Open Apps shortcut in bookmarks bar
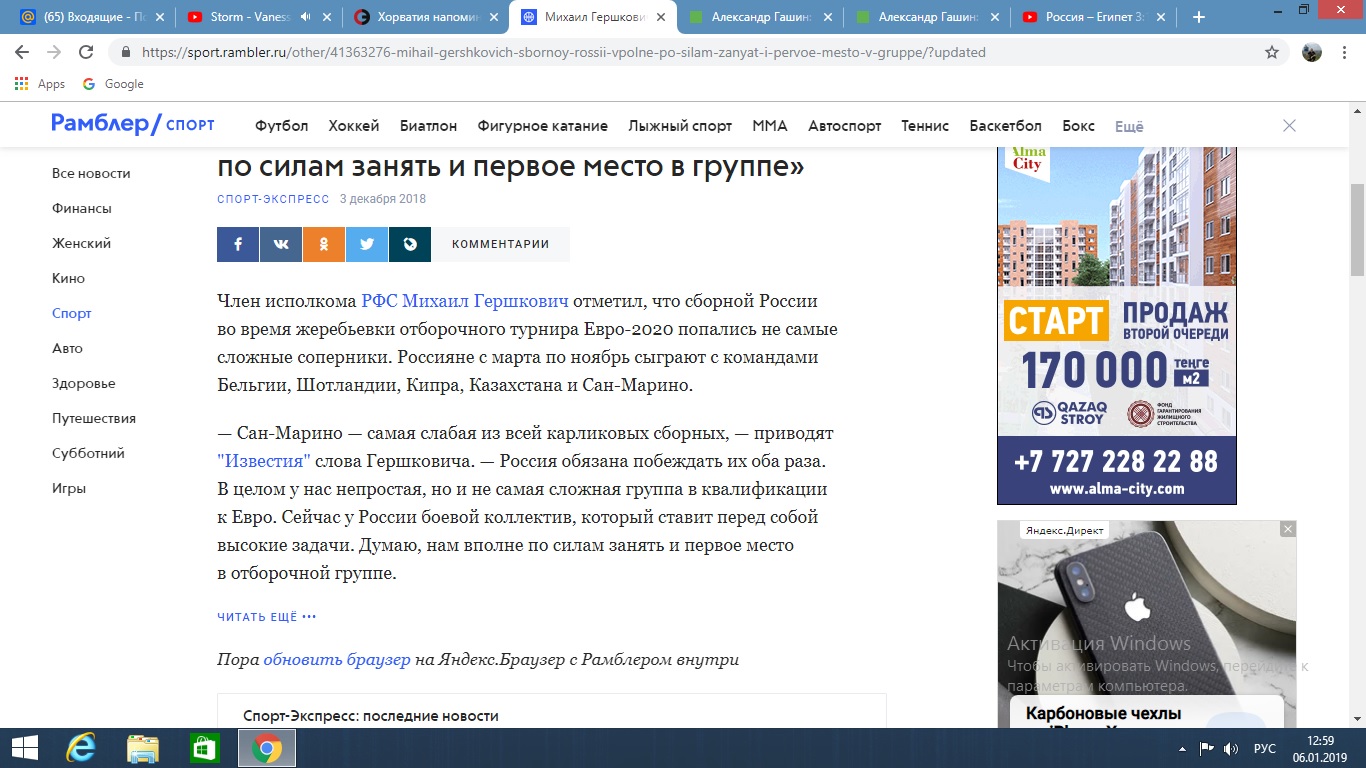The height and width of the screenshot is (768, 1366). pos(41,84)
